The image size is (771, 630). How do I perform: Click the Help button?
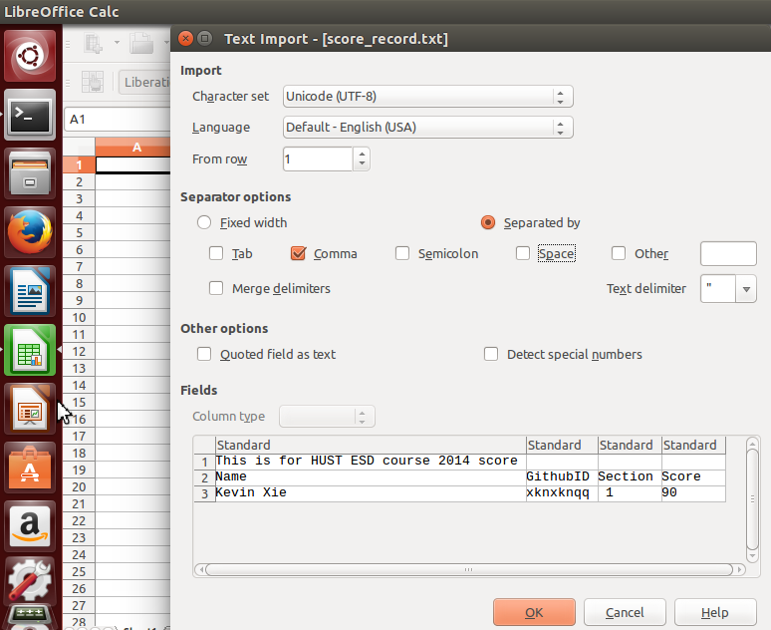click(x=715, y=612)
